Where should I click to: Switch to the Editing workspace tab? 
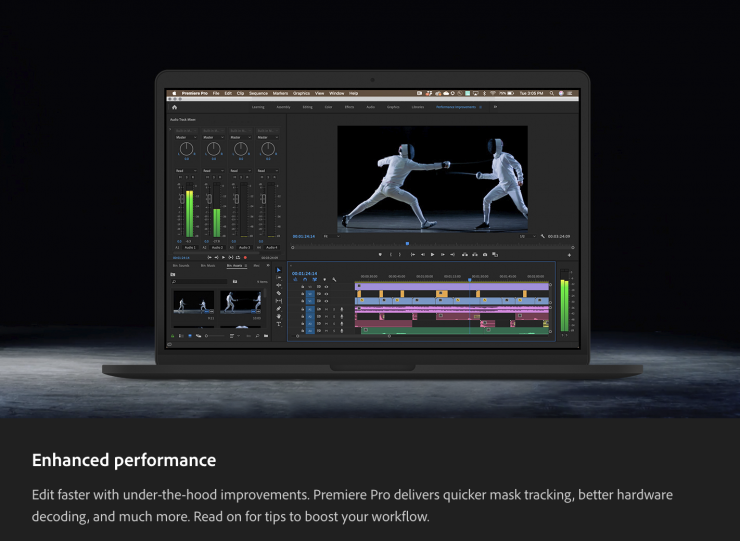click(307, 105)
